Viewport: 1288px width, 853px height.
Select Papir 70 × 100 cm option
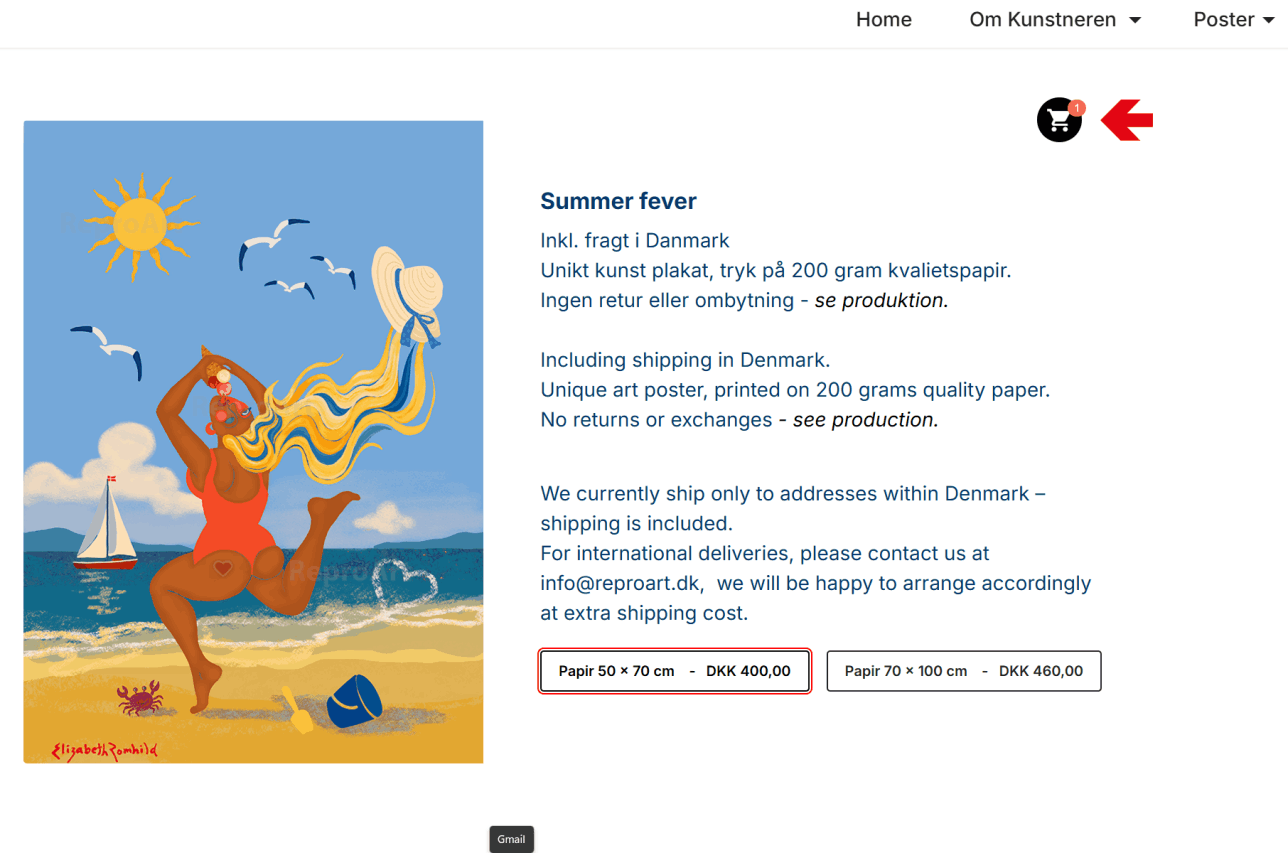pyautogui.click(x=964, y=671)
